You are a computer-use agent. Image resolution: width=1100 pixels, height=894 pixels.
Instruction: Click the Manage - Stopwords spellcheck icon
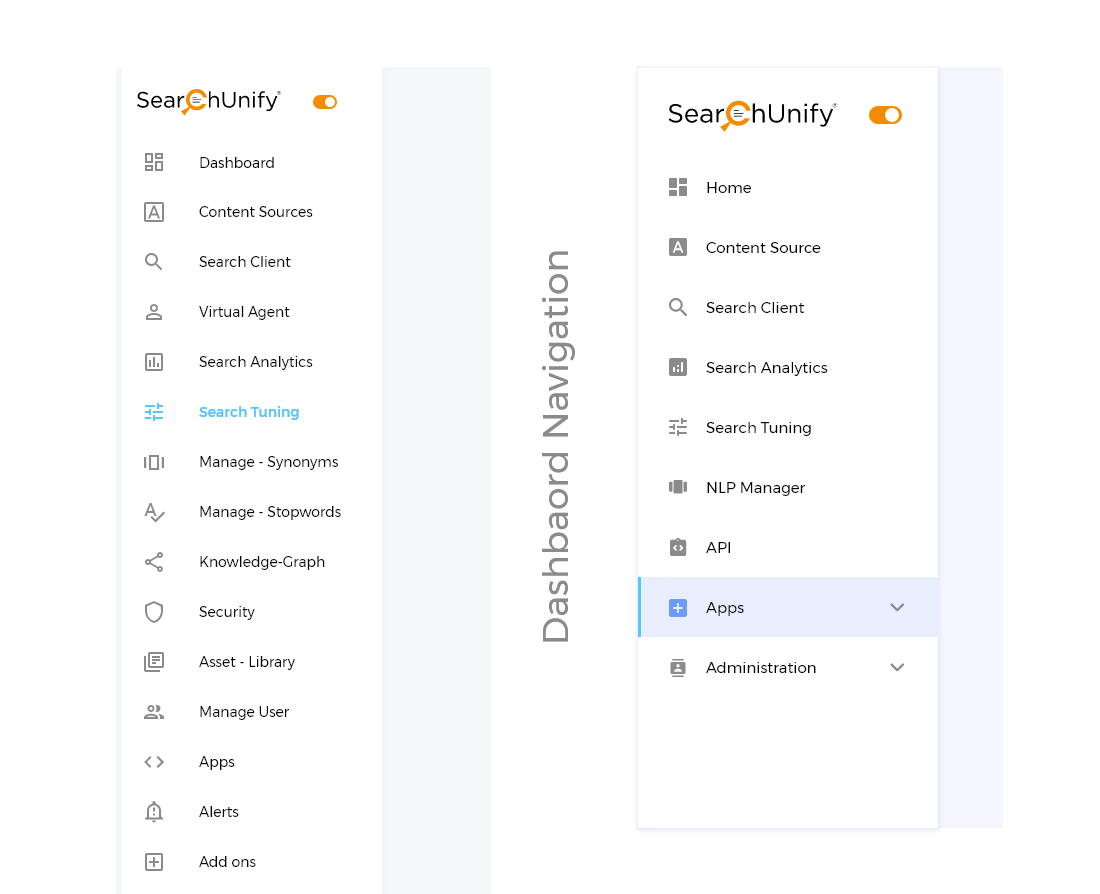coord(154,512)
